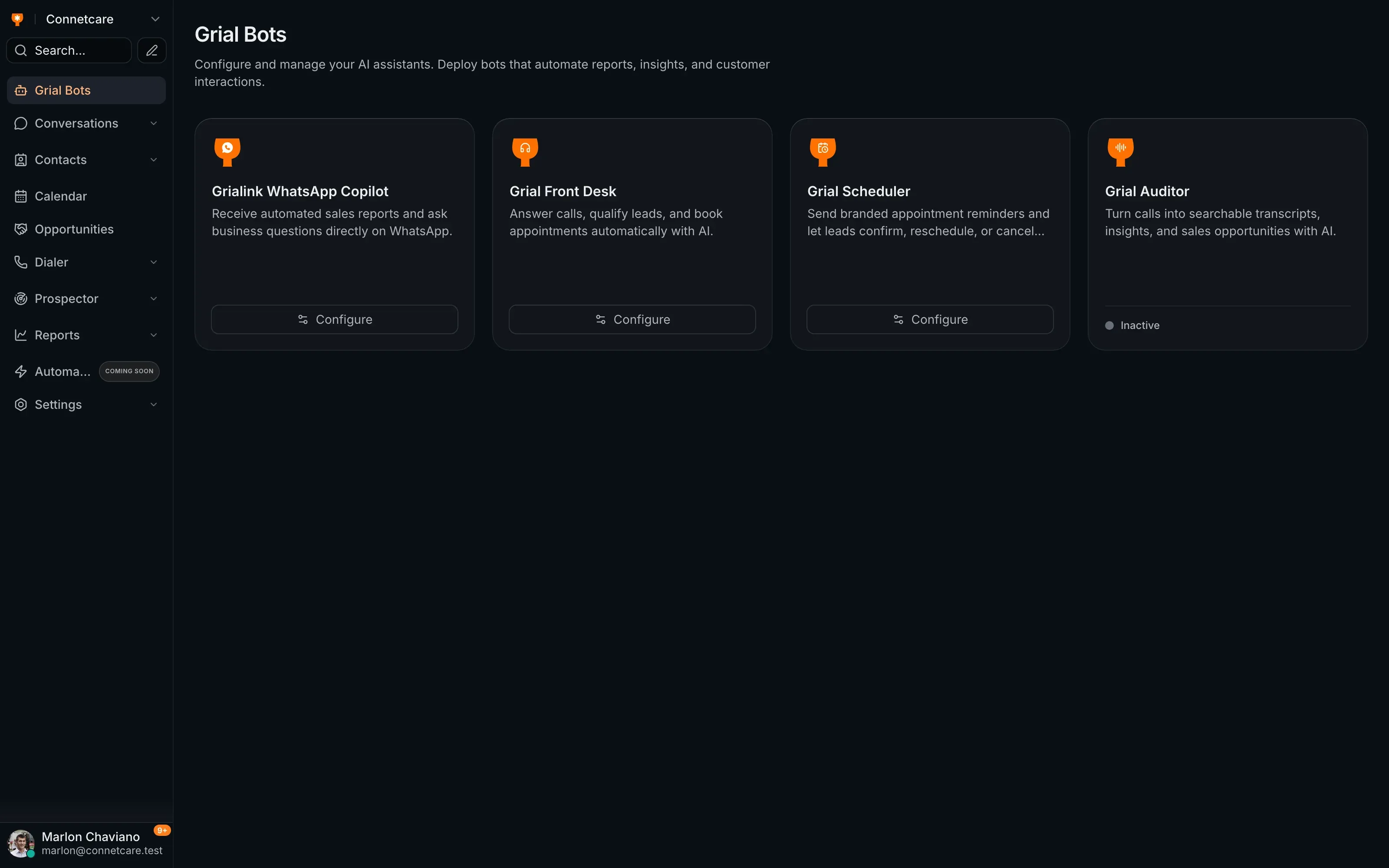Click the Grial Auditor card title

pos(1147,191)
